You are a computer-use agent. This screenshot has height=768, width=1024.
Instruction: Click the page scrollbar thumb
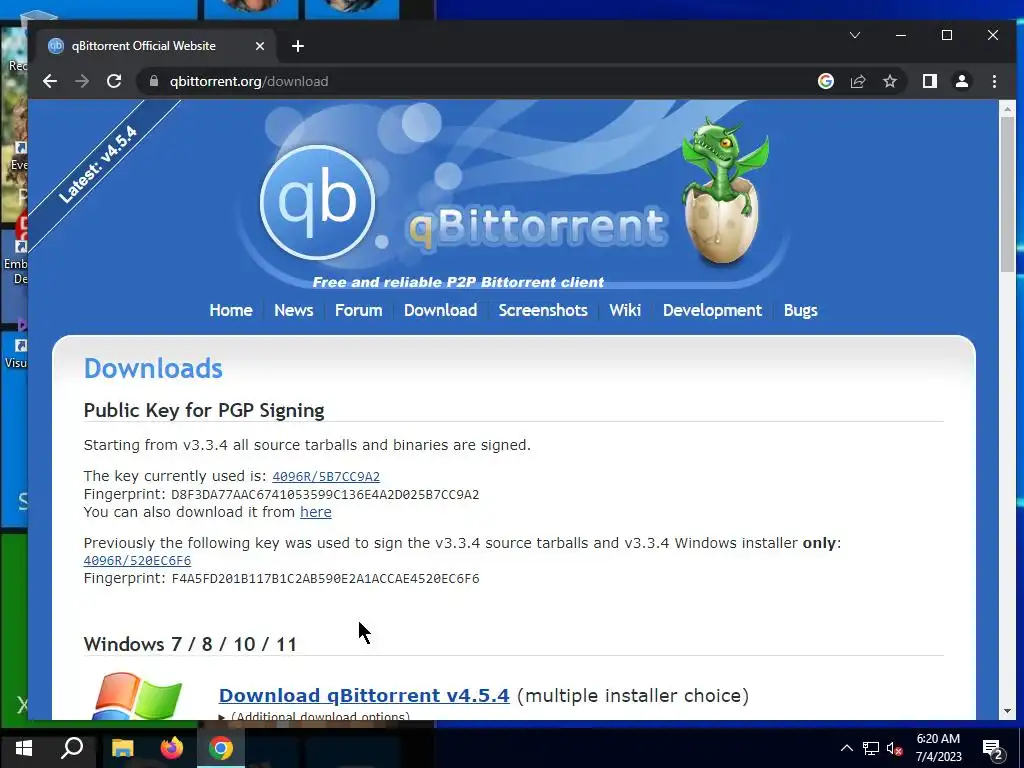pyautogui.click(x=1007, y=195)
